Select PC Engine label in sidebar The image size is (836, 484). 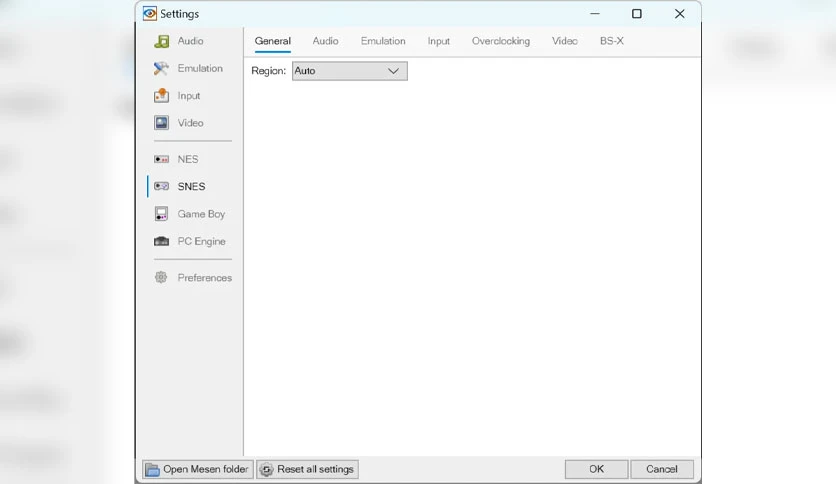(202, 241)
